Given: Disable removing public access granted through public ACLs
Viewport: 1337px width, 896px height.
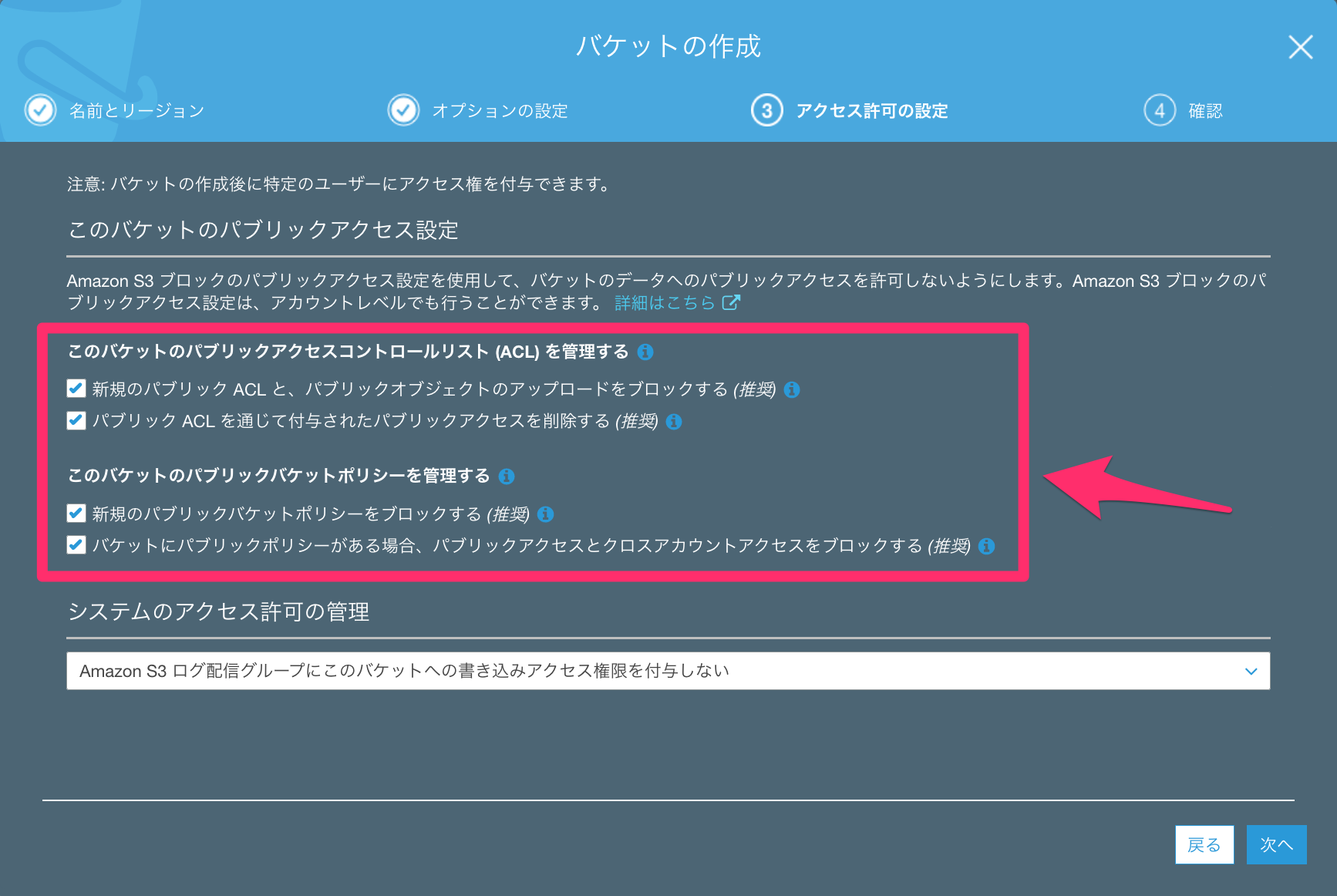Looking at the screenshot, I should coord(76,421).
